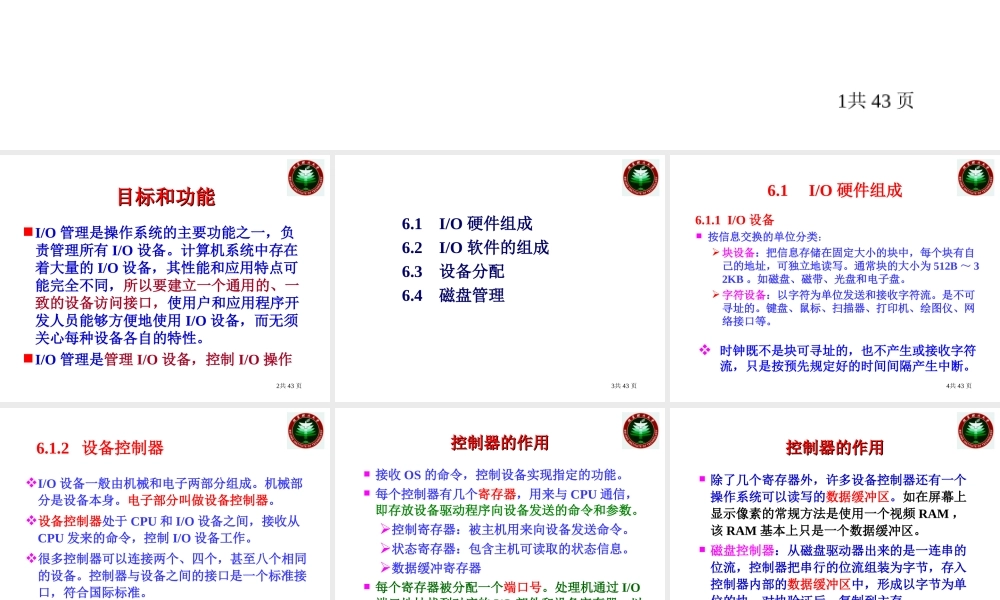Click the outline line '6.1 I/O 硬件组成' in black
The image size is (1000, 600).
point(467,224)
